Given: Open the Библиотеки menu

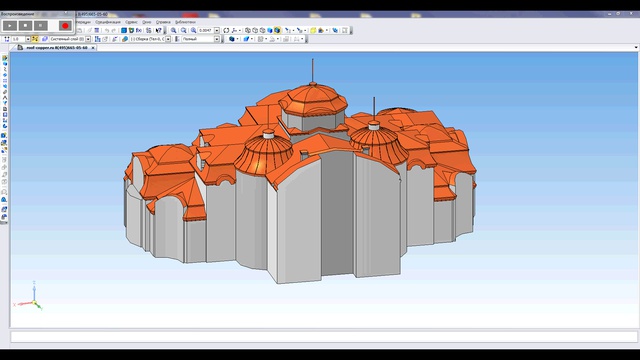Looking at the screenshot, I should pos(185,22).
